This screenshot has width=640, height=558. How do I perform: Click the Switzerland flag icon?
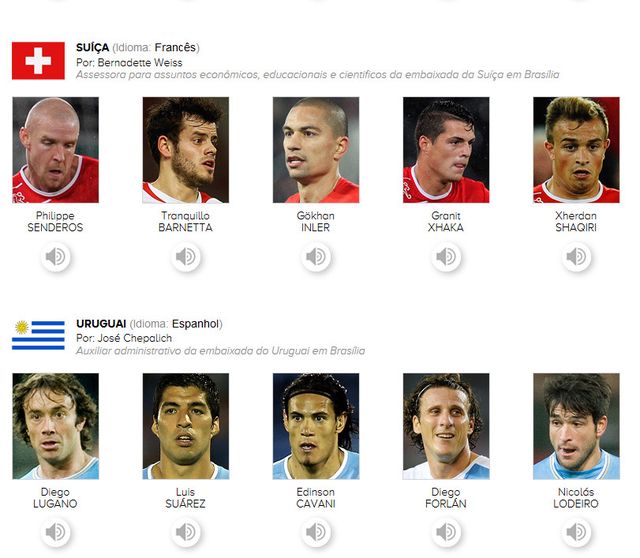tap(38, 61)
